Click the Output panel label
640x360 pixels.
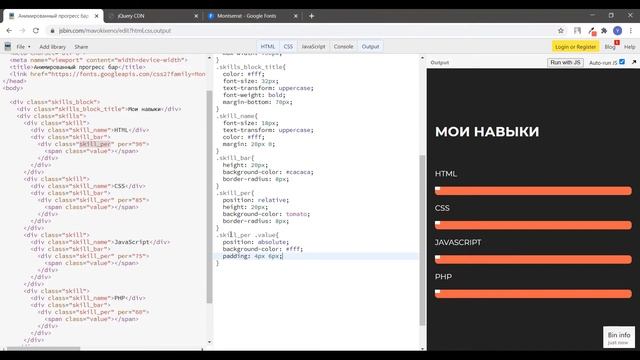pos(440,62)
